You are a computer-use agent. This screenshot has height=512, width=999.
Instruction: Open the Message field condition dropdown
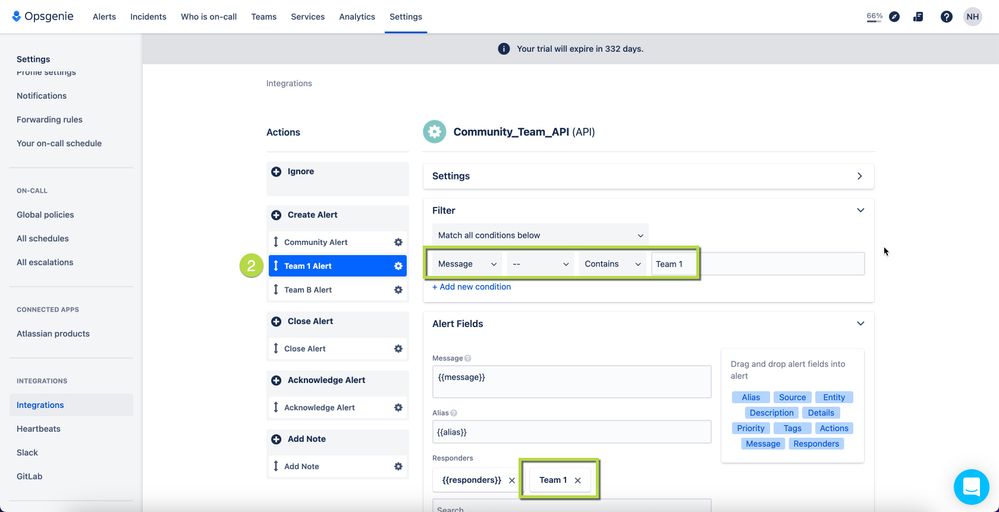click(467, 264)
